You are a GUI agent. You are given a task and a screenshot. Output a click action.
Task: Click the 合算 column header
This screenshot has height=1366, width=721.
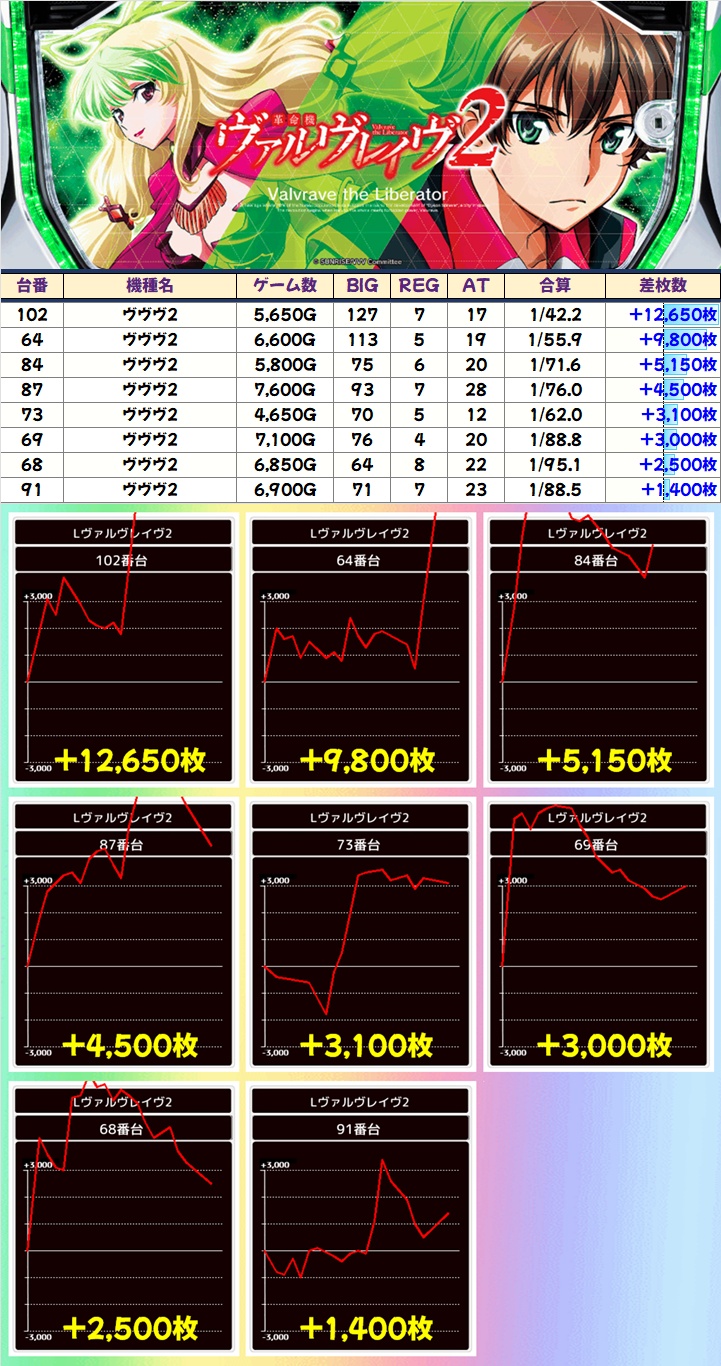tap(554, 285)
